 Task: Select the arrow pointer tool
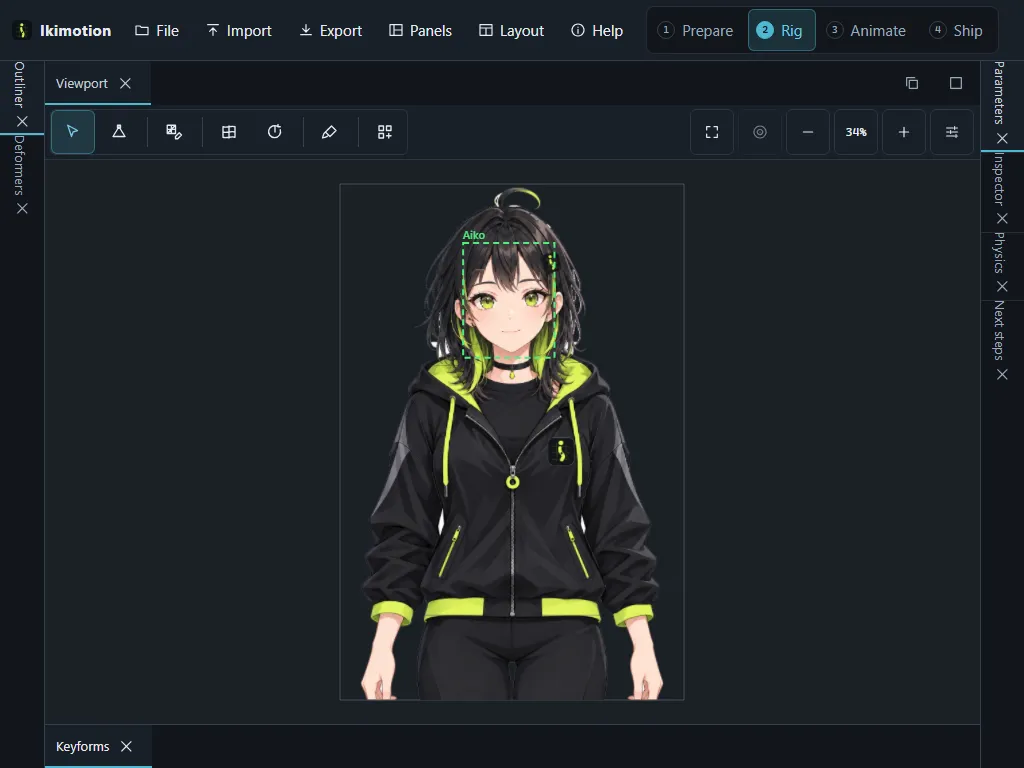(72, 132)
